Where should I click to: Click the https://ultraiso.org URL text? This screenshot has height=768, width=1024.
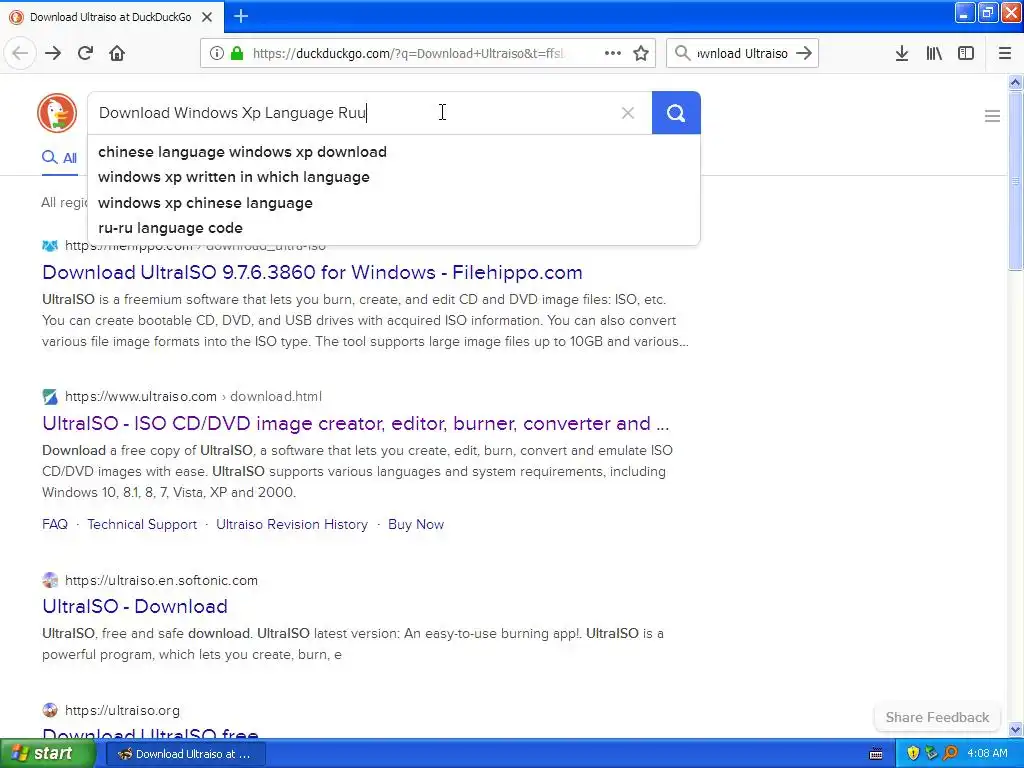(122, 710)
